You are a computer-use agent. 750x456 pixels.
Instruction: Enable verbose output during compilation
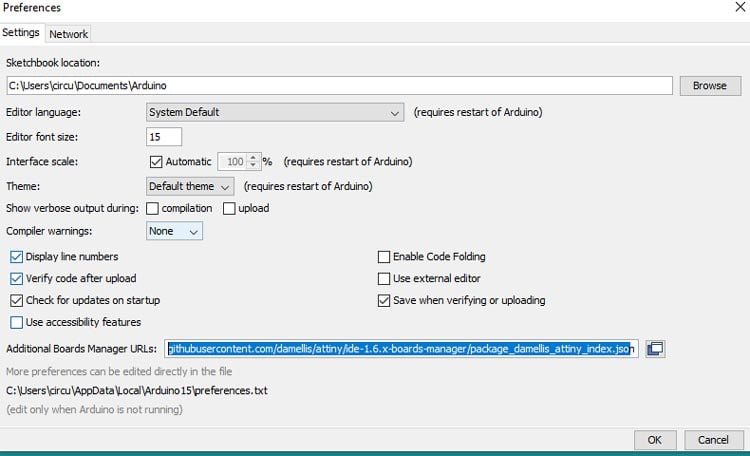tap(153, 209)
